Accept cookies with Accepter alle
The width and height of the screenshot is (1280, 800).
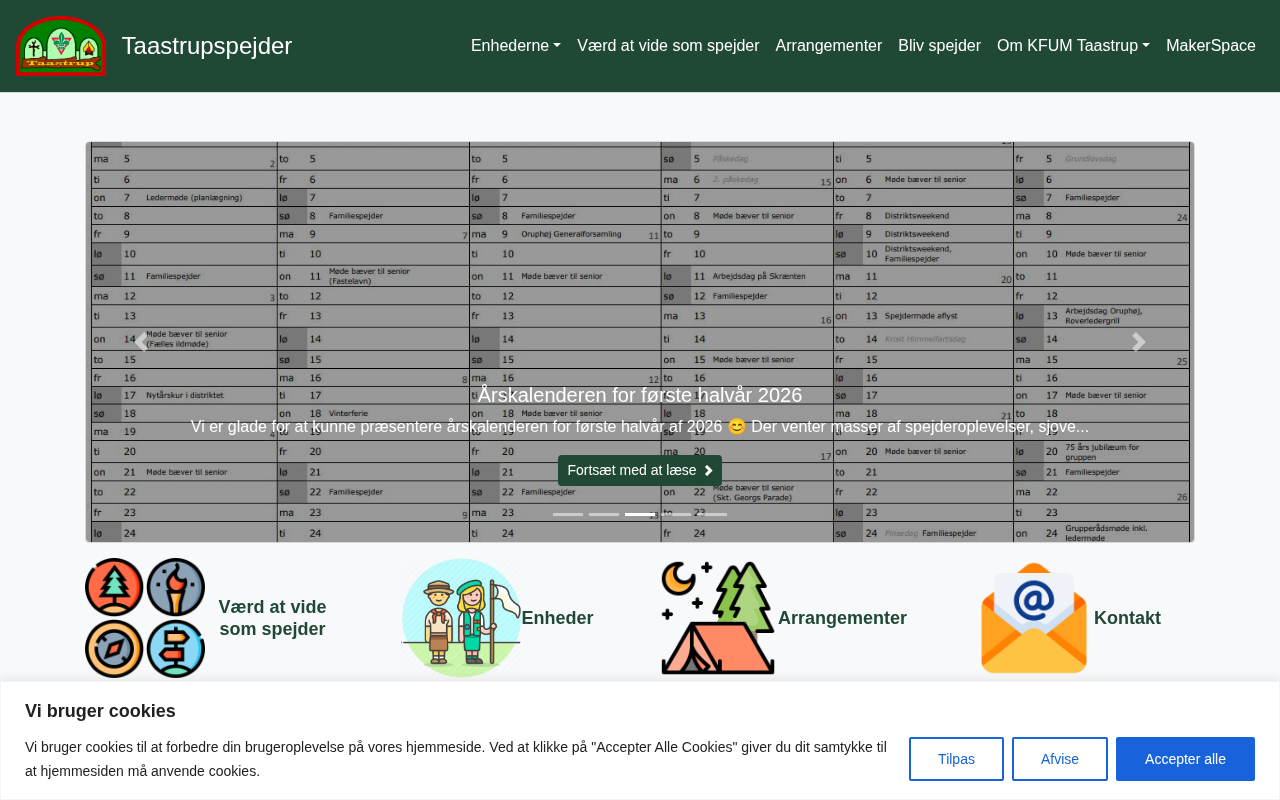click(x=1185, y=759)
